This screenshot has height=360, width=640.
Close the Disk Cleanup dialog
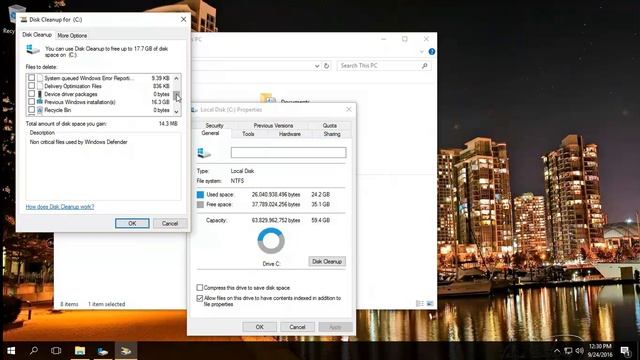click(x=184, y=20)
